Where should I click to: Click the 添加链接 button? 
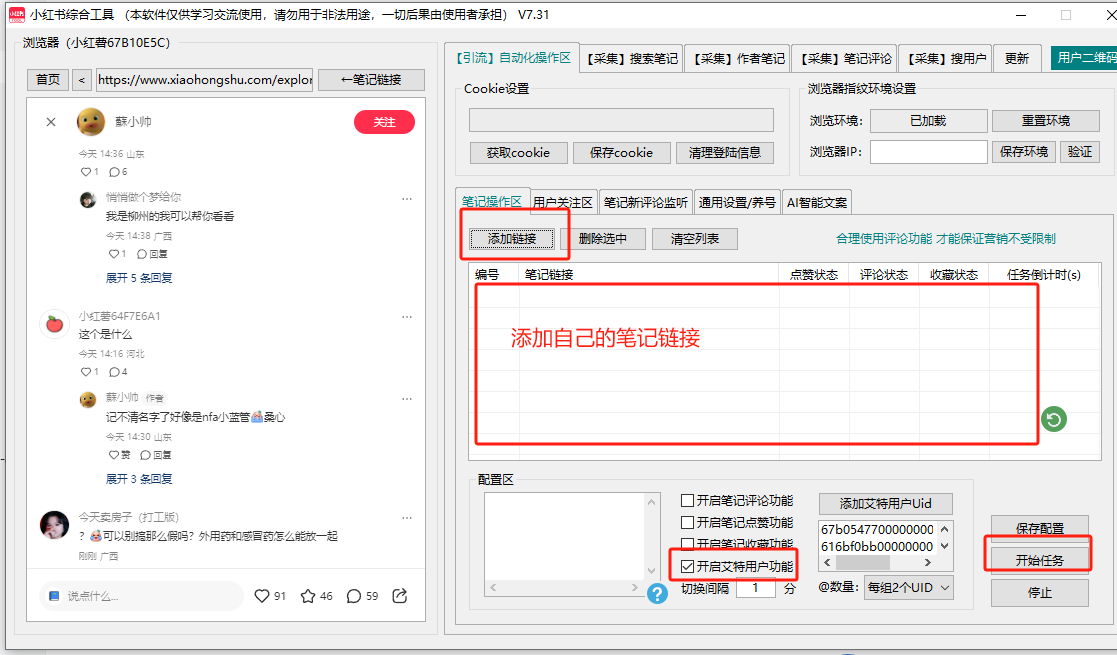[x=512, y=239]
